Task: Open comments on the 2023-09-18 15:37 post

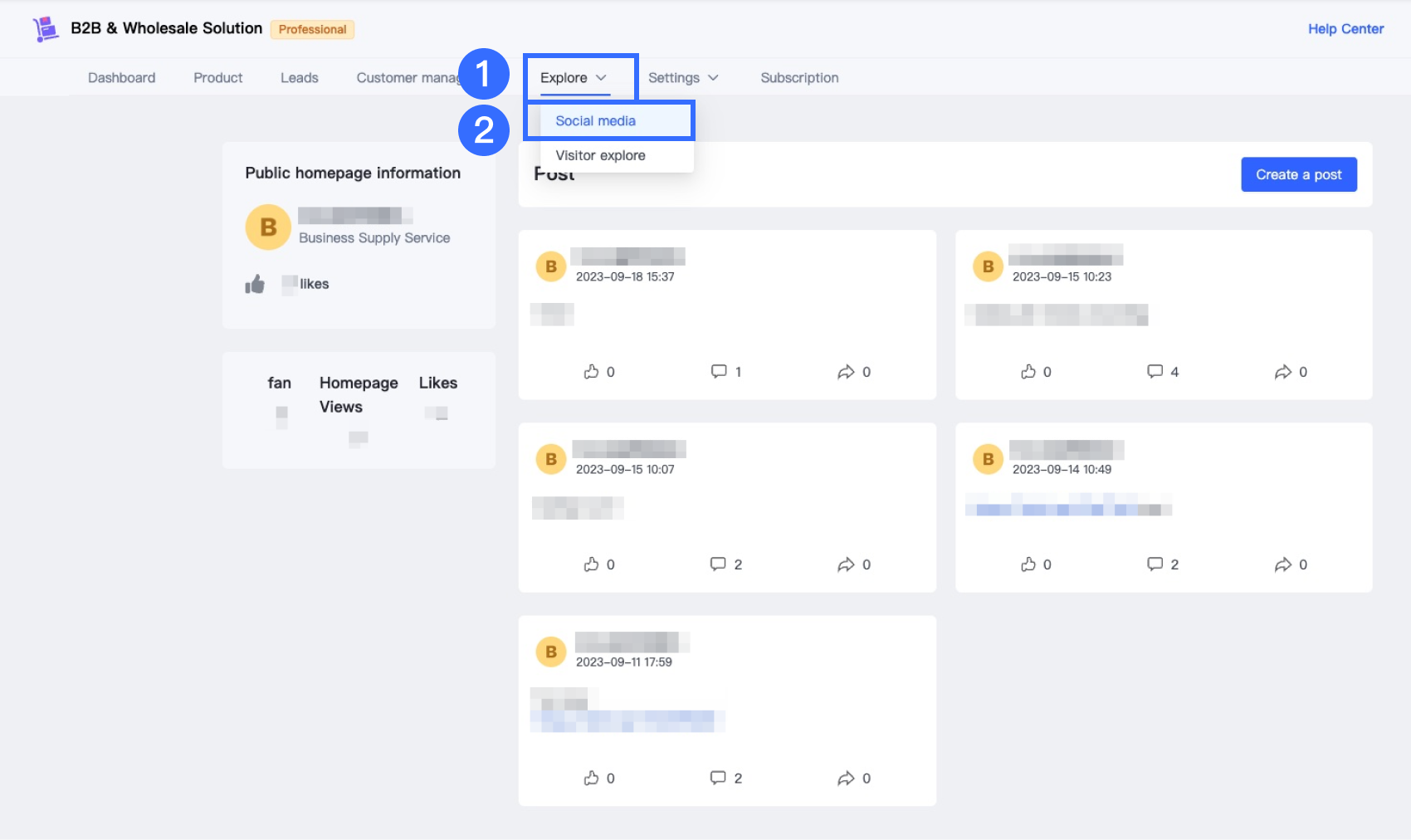Action: coord(719,372)
